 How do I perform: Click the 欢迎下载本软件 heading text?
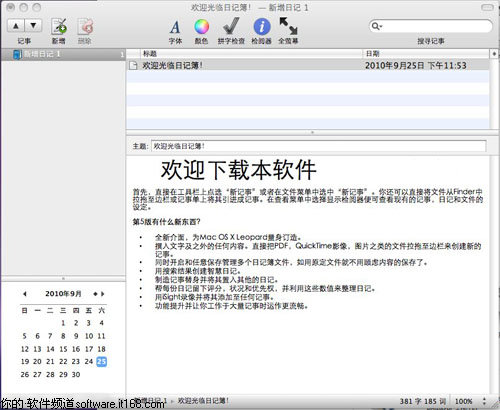(239, 170)
